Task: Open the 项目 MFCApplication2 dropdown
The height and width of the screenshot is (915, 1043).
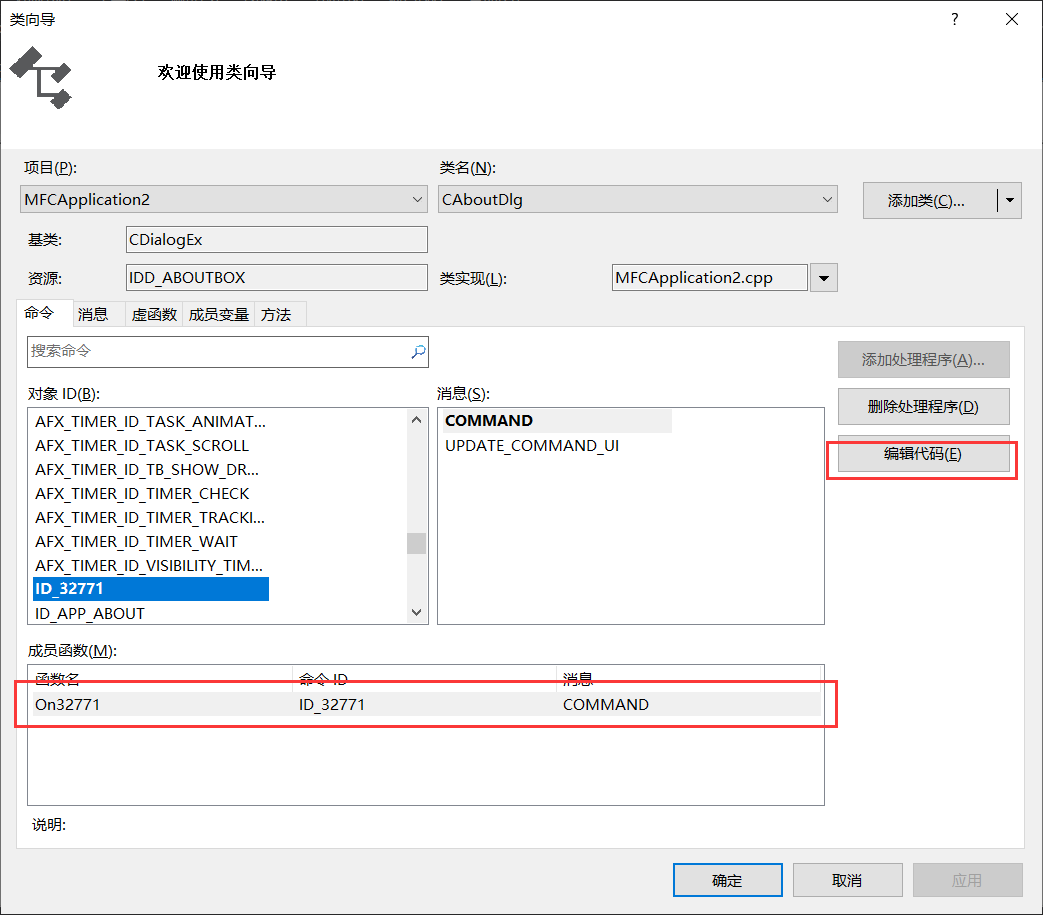Action: tap(224, 199)
